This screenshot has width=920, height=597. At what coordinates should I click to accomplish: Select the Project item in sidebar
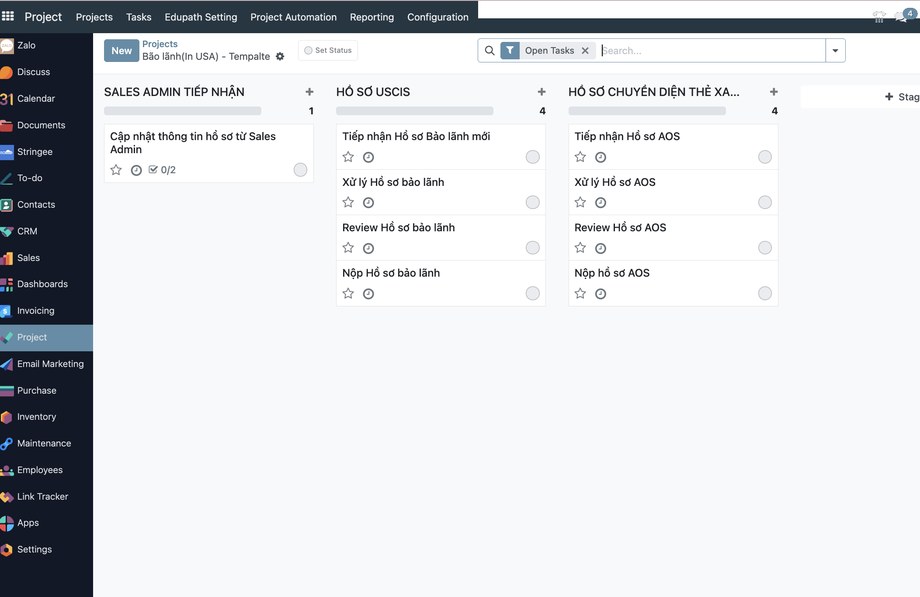(x=46, y=338)
